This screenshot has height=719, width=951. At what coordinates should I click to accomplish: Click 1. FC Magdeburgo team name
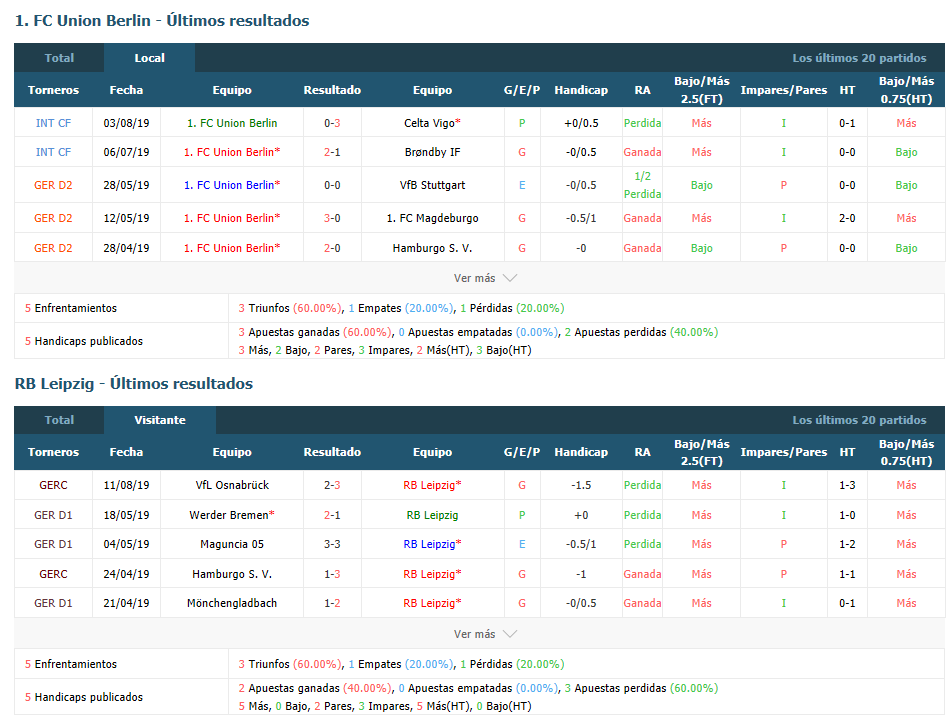coord(432,218)
